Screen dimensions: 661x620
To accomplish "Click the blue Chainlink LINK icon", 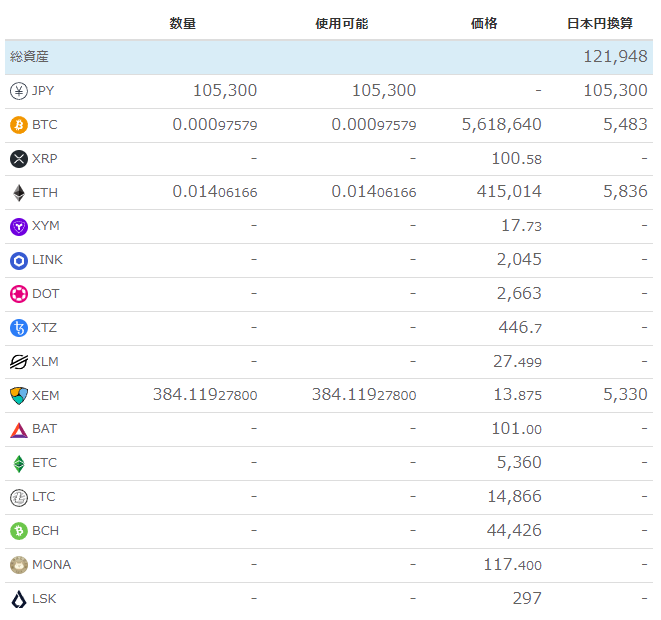I will point(19,261).
